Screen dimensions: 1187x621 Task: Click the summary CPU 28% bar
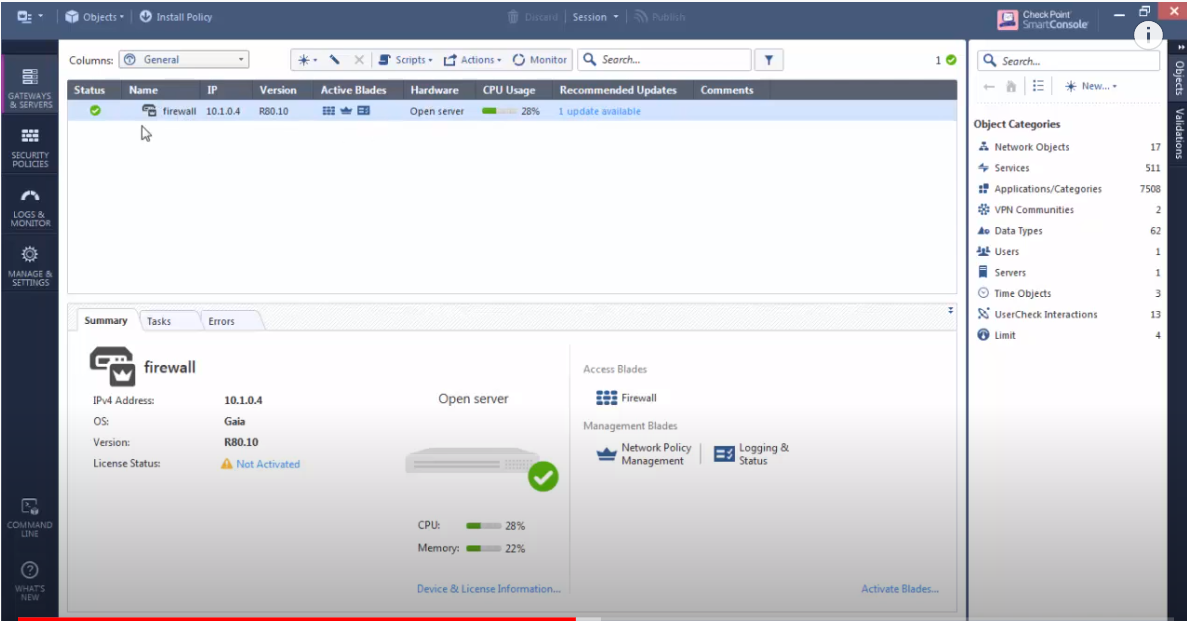click(484, 526)
